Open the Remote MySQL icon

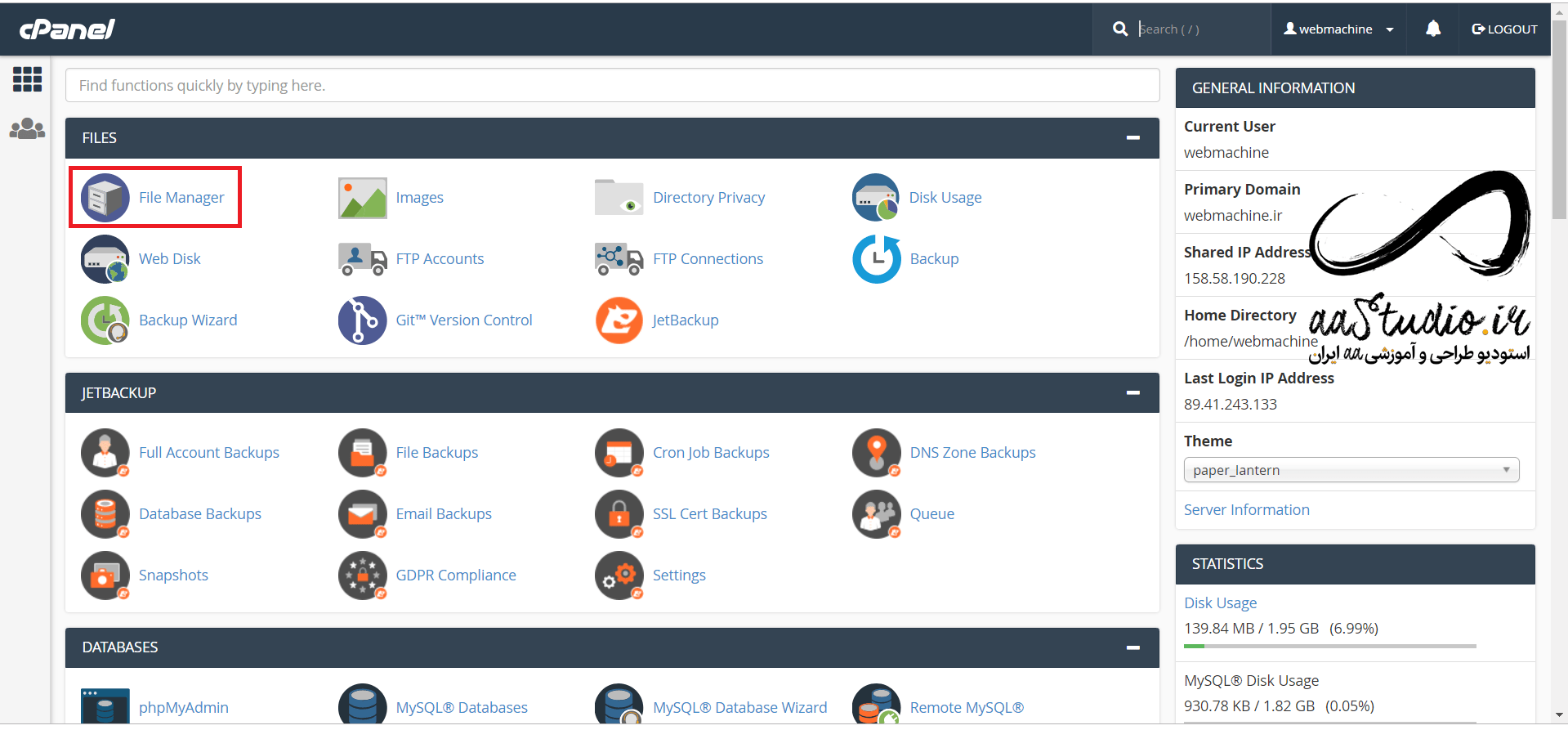click(876, 705)
